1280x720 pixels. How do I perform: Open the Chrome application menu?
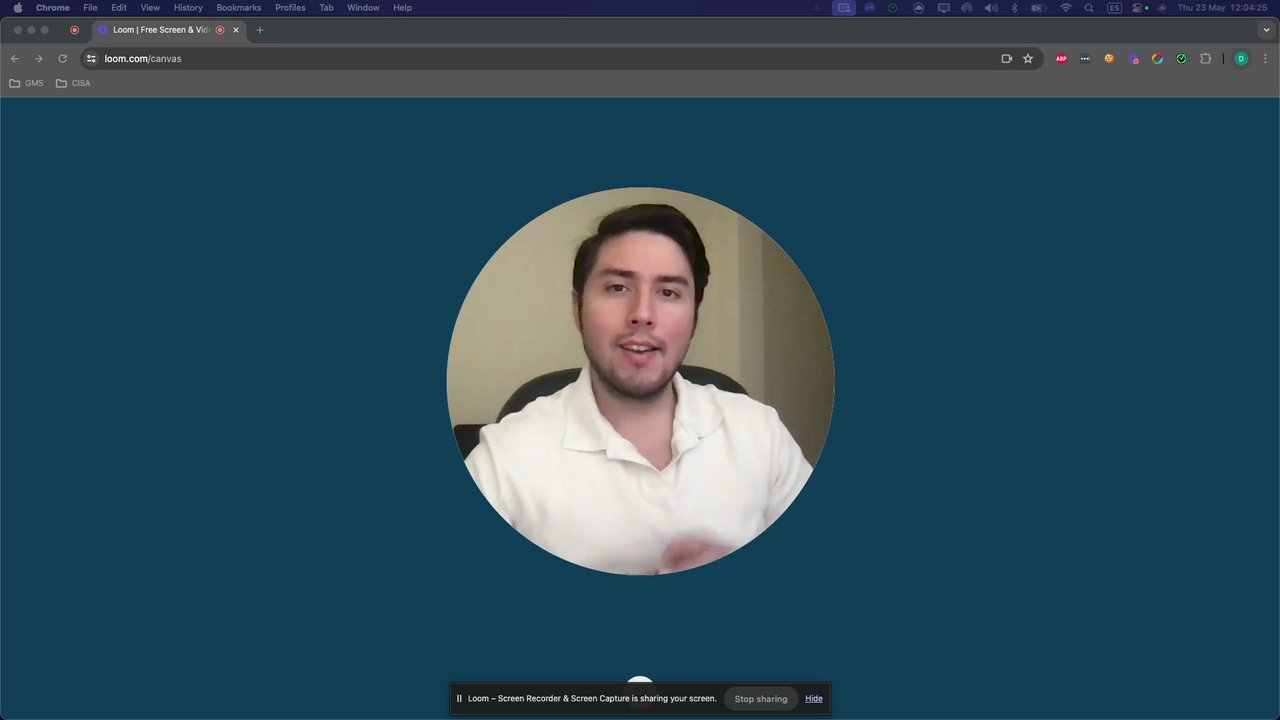[x=53, y=7]
